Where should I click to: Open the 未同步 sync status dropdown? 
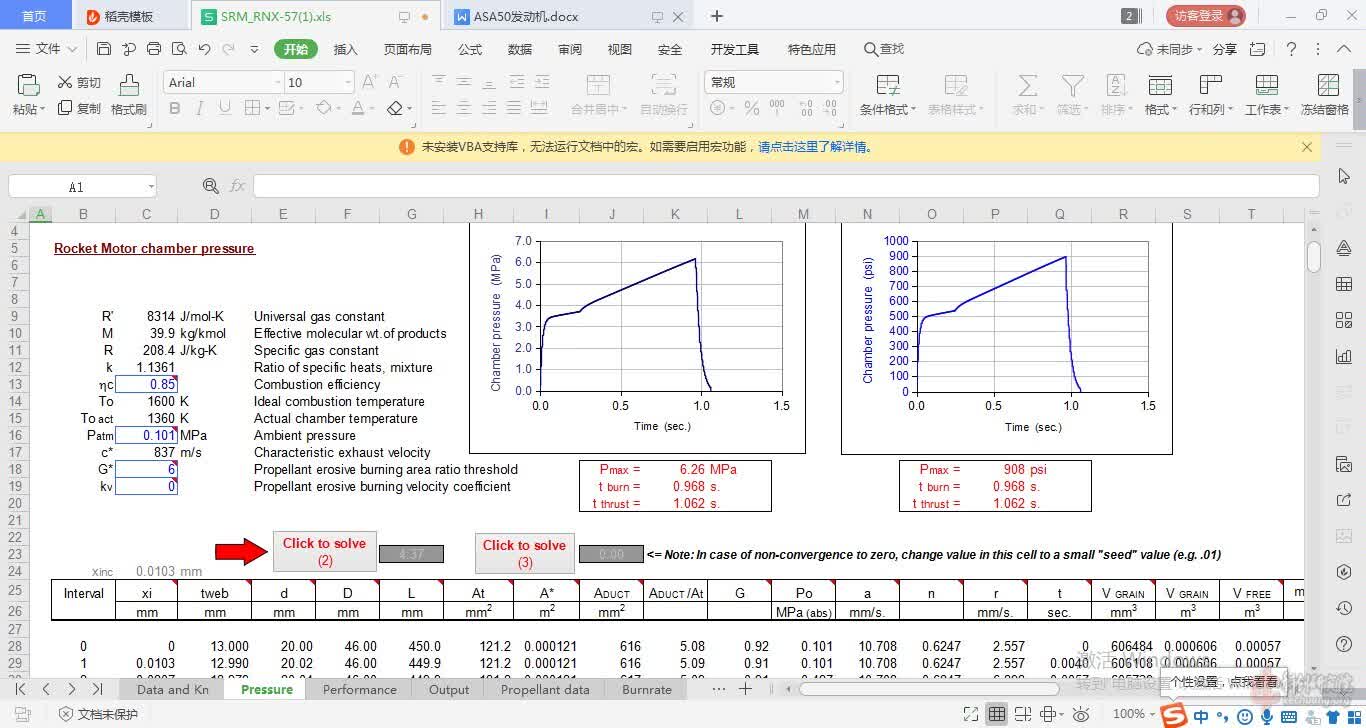pos(1170,49)
